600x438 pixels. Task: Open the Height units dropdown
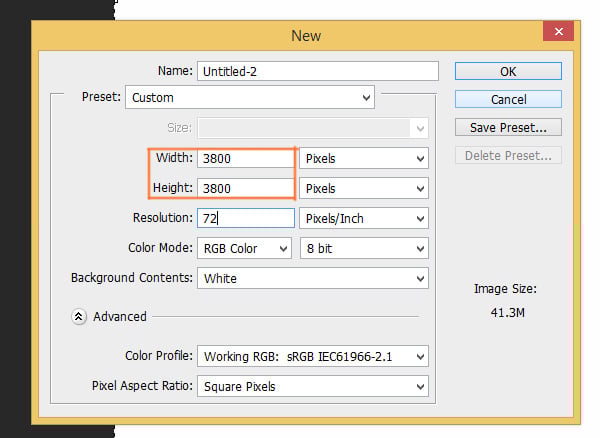[364, 188]
